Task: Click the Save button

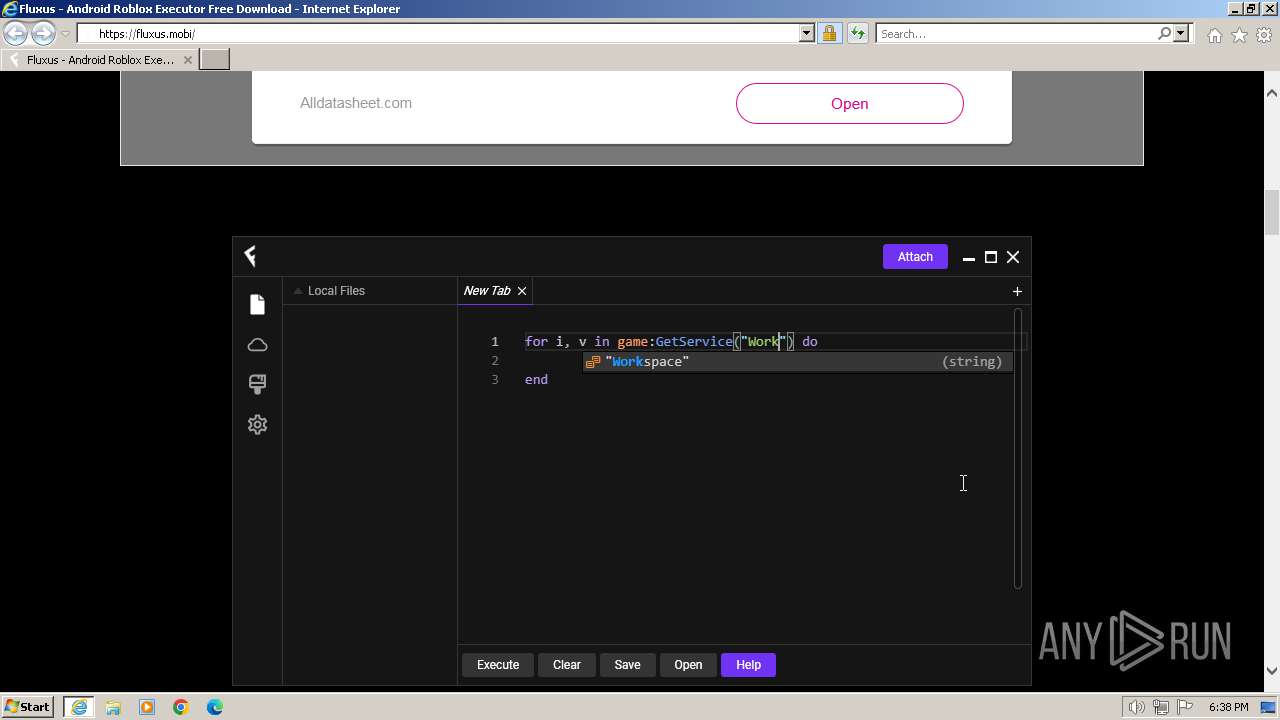Action: coord(627,665)
